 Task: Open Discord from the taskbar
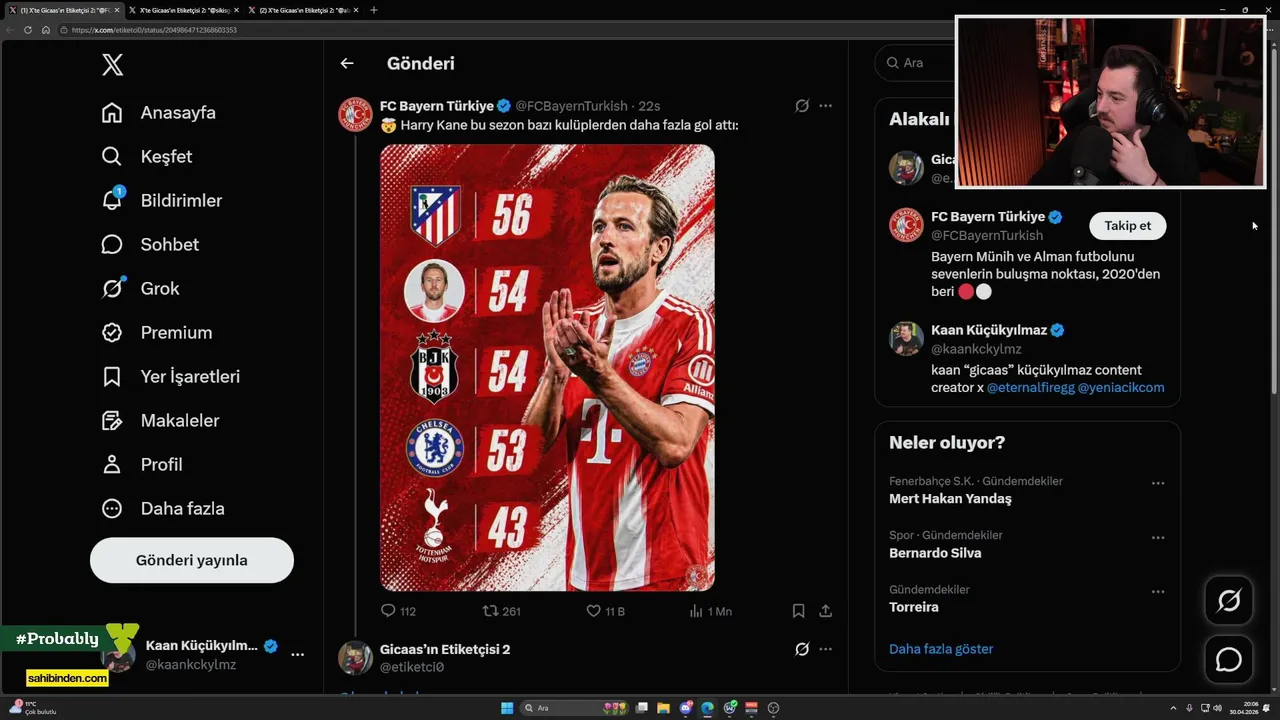[686, 708]
